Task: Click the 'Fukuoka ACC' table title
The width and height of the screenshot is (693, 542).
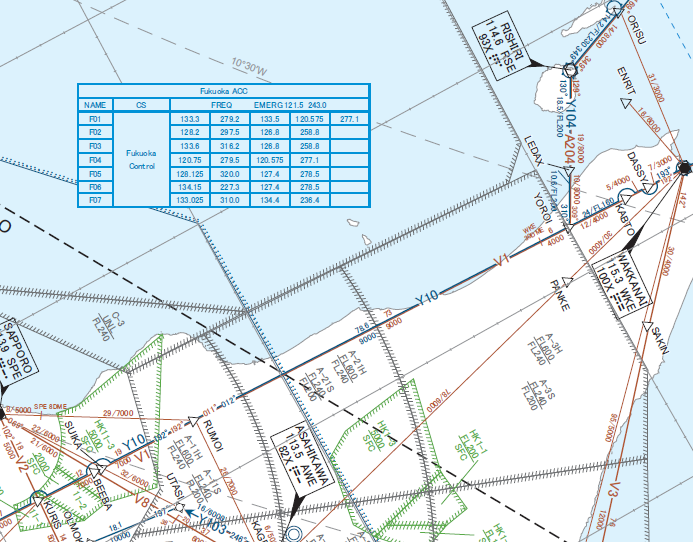Action: point(224,91)
